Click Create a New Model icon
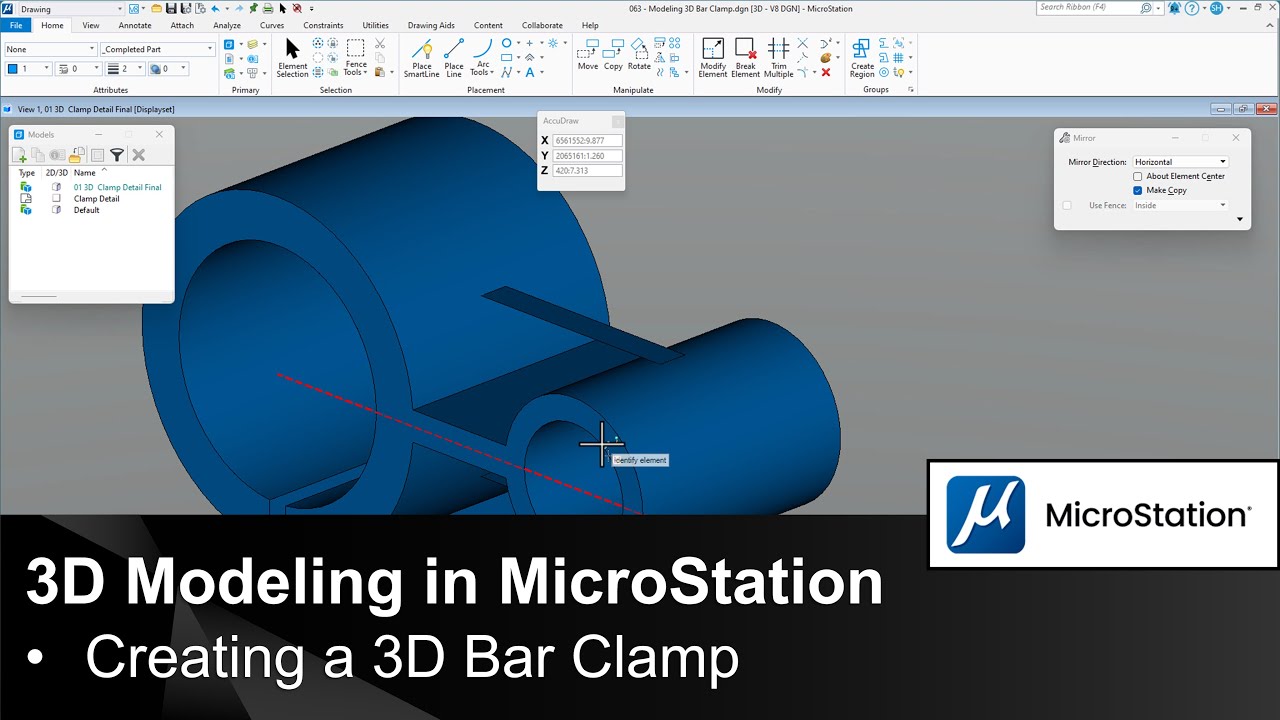 tap(19, 155)
